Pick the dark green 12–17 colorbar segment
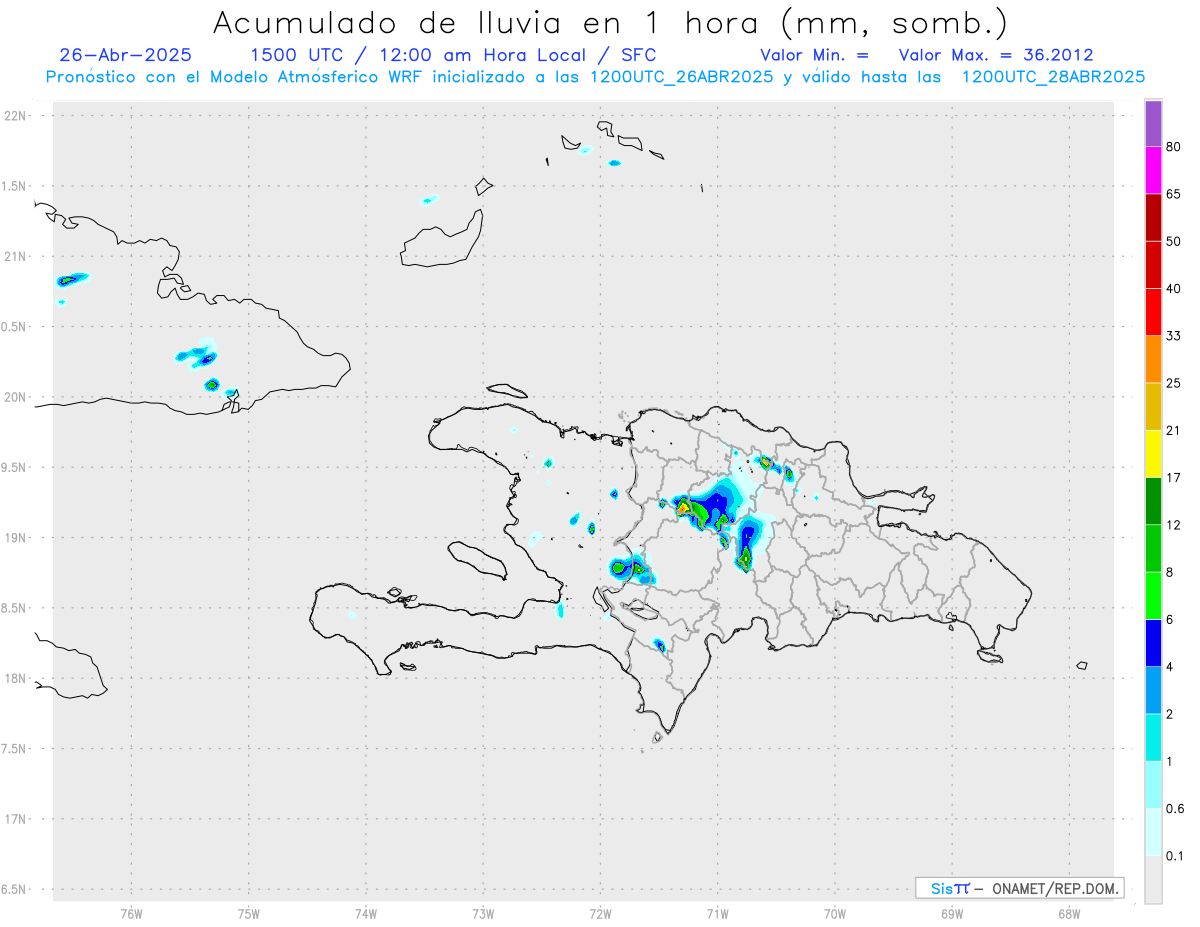Screen dimensions: 1200x927 point(1153,501)
